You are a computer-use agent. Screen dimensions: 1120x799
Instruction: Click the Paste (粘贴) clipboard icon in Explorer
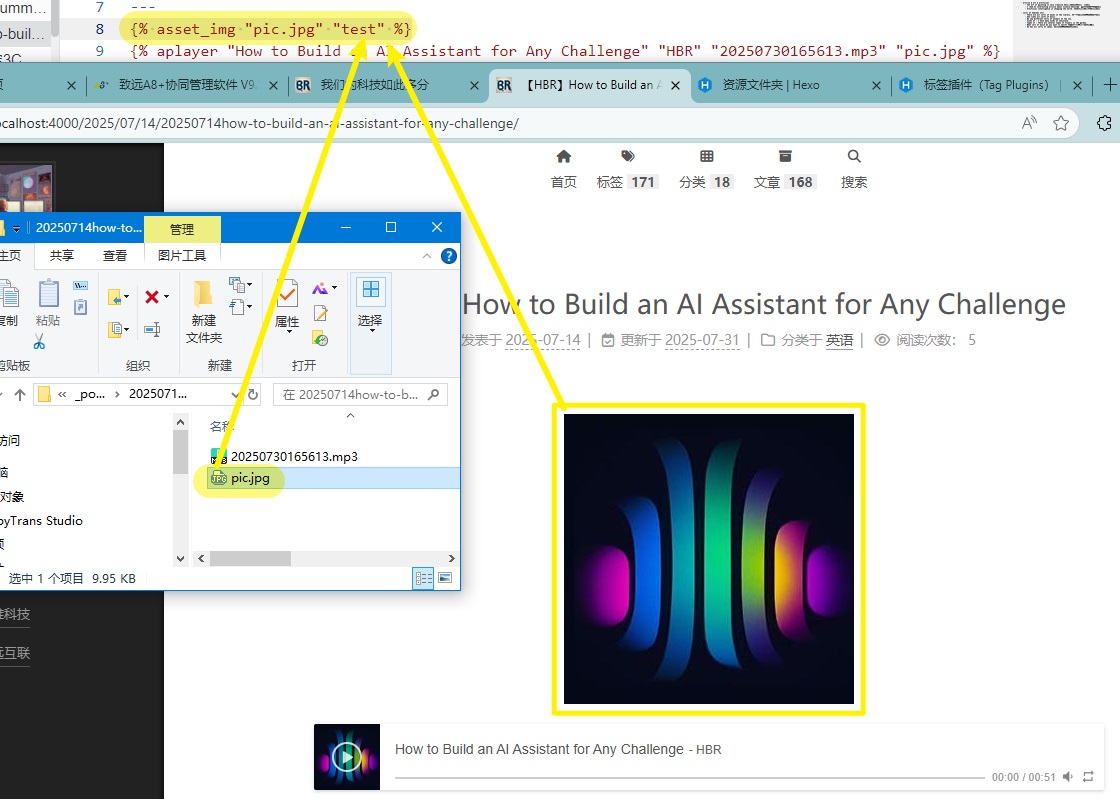point(48,293)
